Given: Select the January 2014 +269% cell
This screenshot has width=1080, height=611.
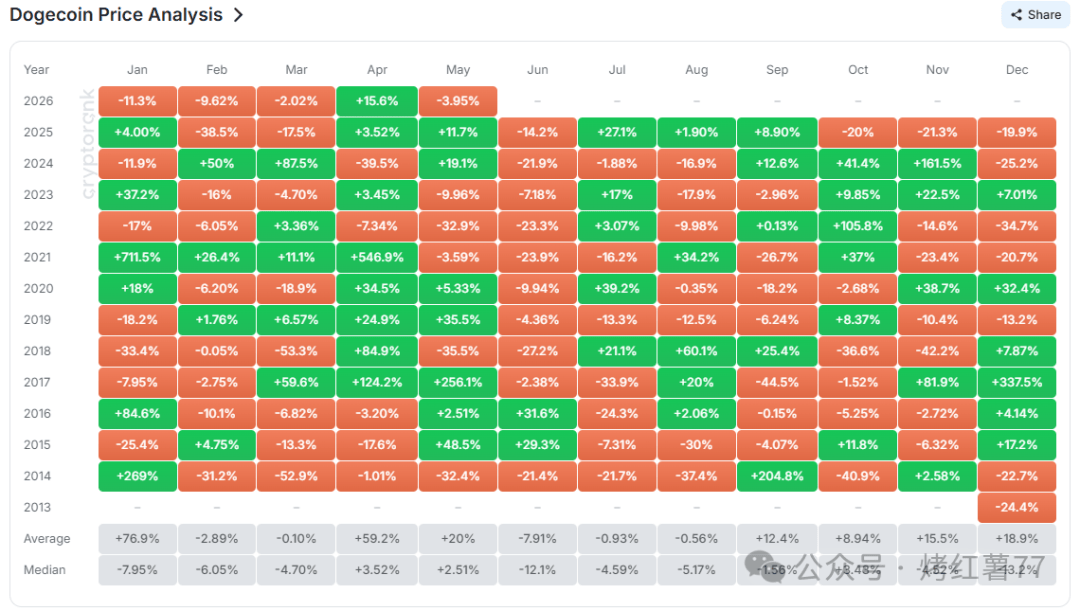Looking at the screenshot, I should click(x=137, y=476).
